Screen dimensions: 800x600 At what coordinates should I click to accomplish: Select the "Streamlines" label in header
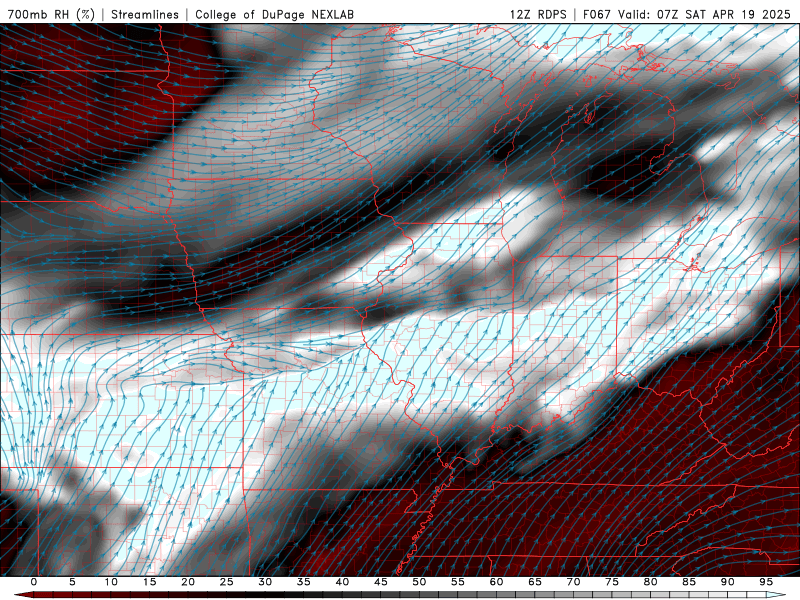tap(145, 14)
